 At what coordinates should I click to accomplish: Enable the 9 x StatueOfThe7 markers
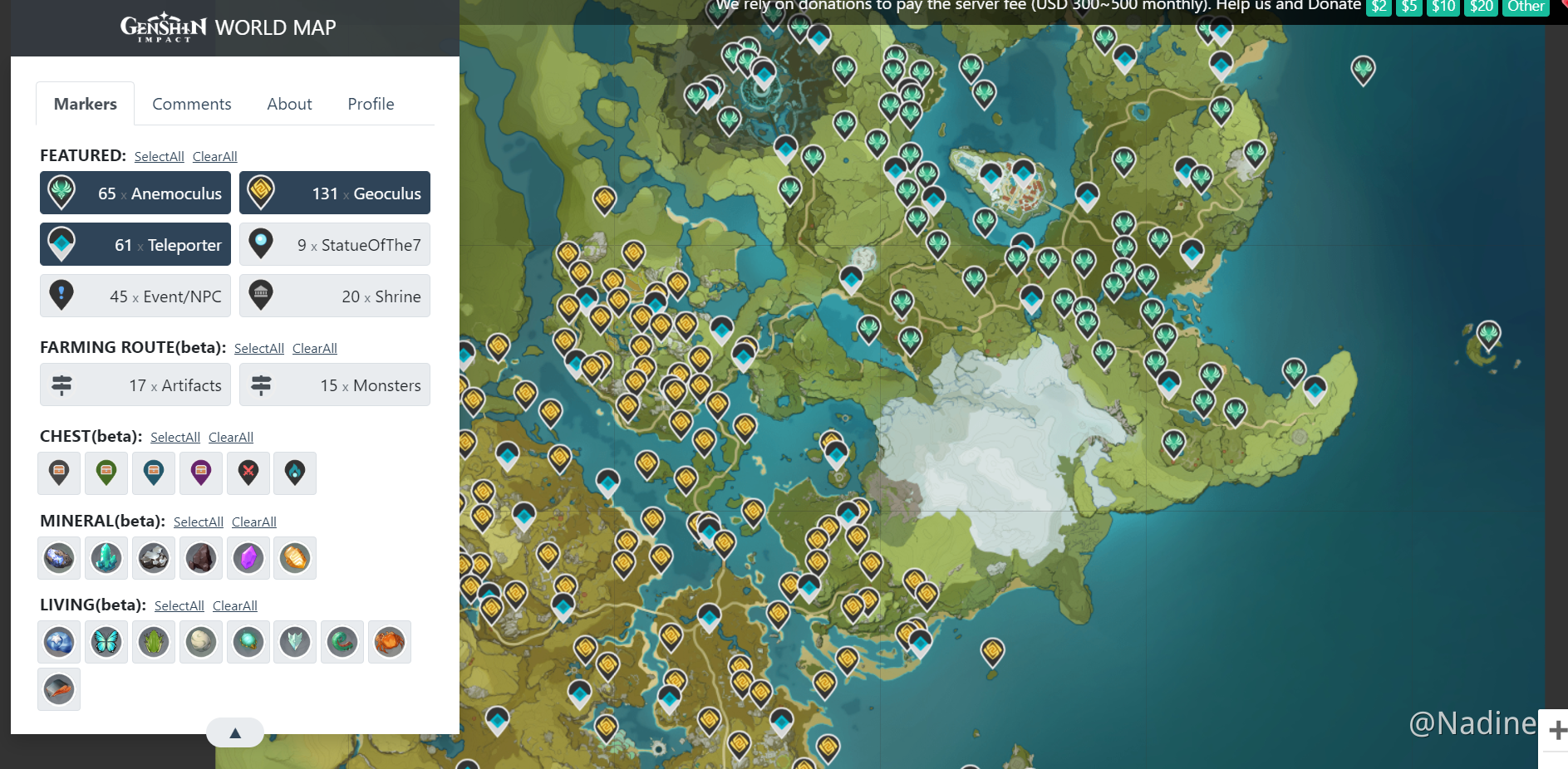[x=335, y=245]
